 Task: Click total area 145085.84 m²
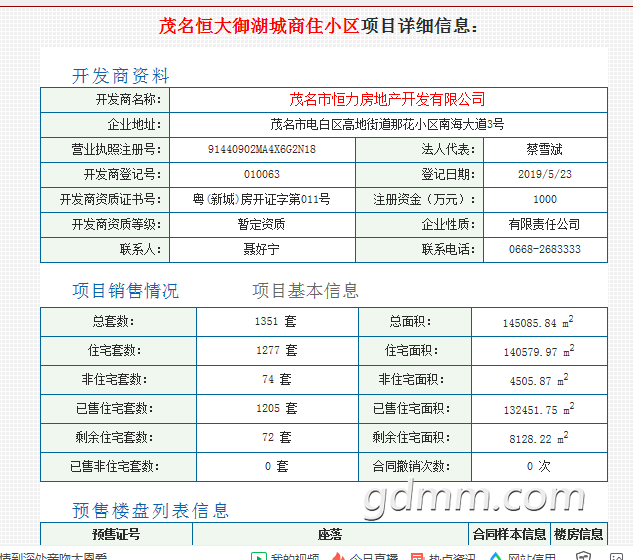538,322
